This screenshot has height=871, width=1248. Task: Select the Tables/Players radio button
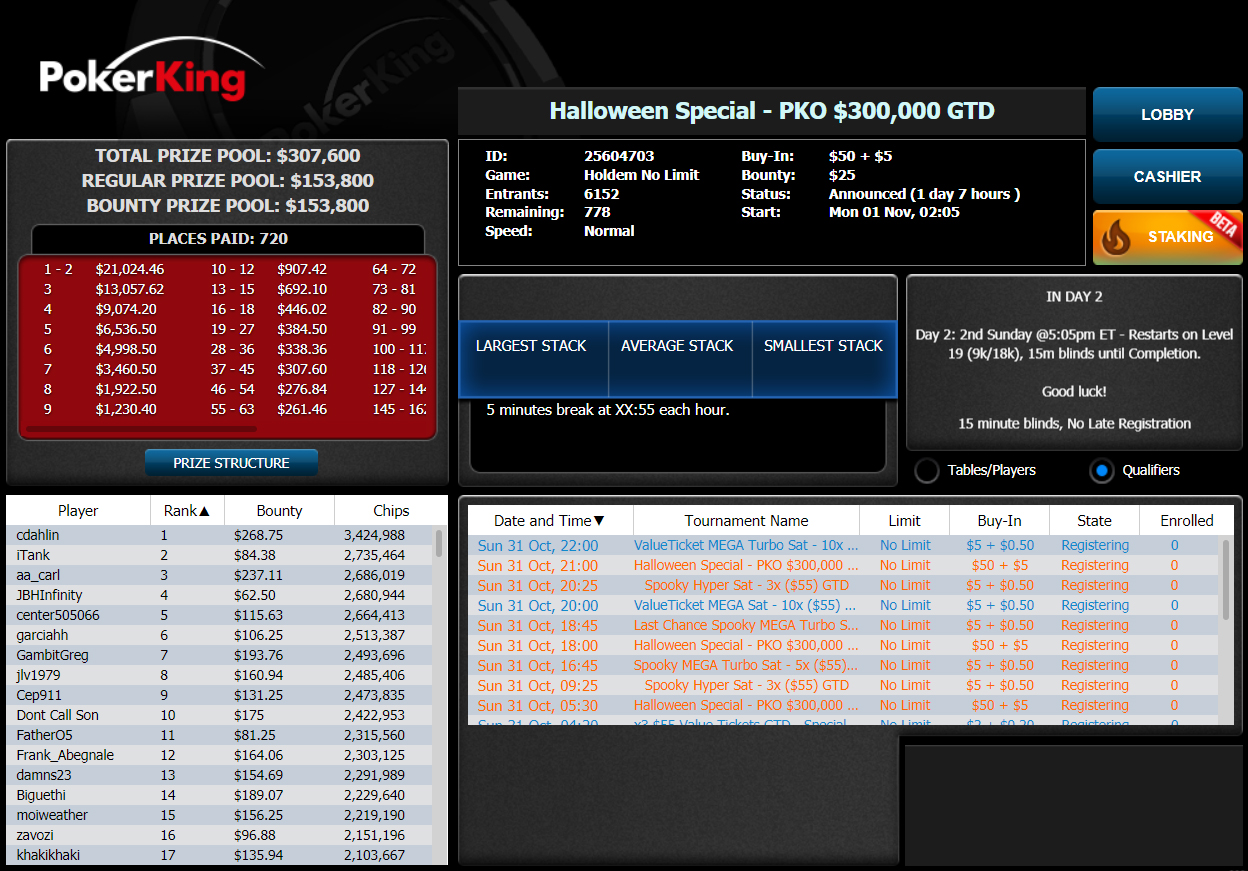(x=927, y=470)
